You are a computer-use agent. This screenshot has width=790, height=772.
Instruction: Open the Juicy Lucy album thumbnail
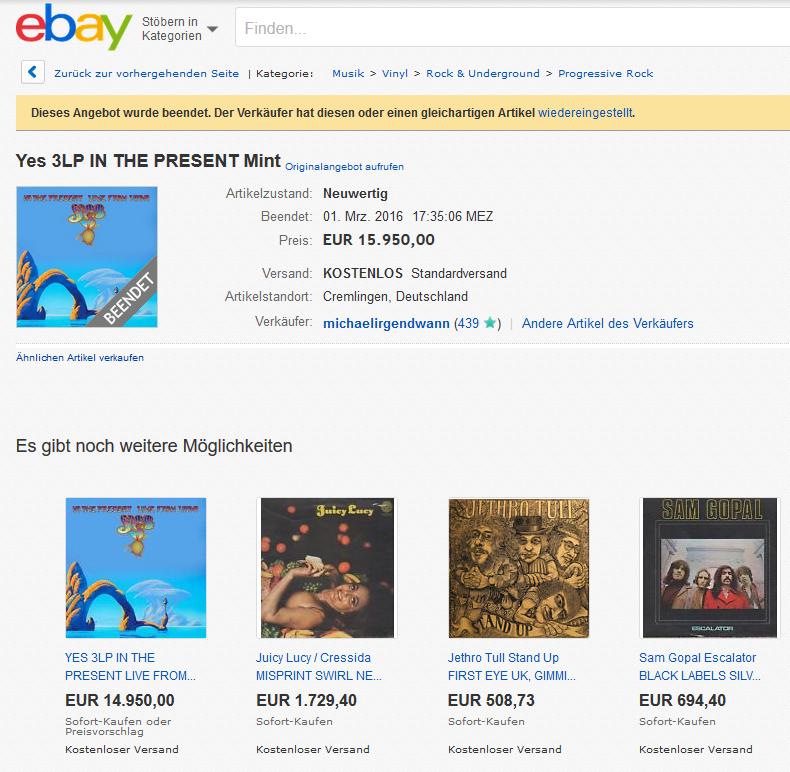coord(326,568)
